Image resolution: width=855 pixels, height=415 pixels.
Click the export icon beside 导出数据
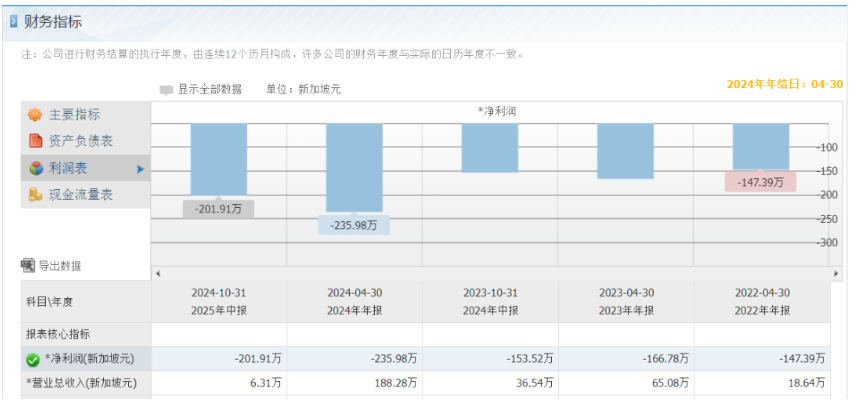(27, 266)
